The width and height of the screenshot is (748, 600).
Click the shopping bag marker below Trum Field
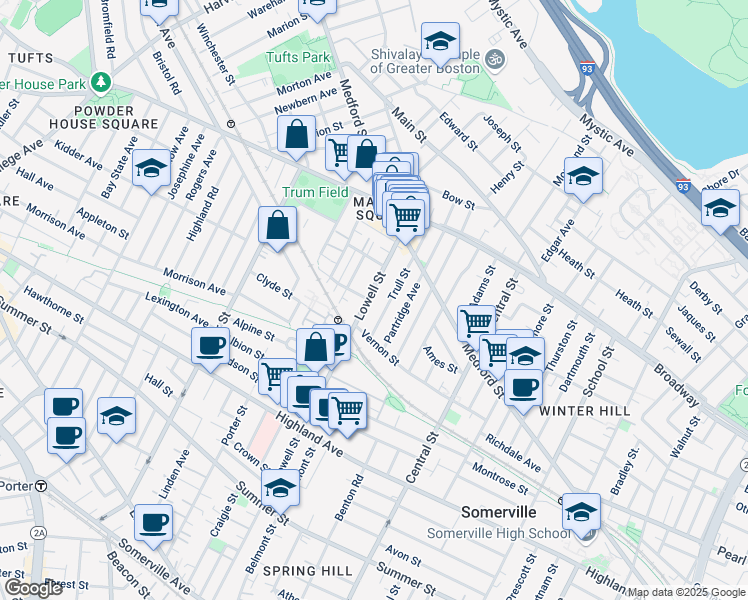coord(278,228)
